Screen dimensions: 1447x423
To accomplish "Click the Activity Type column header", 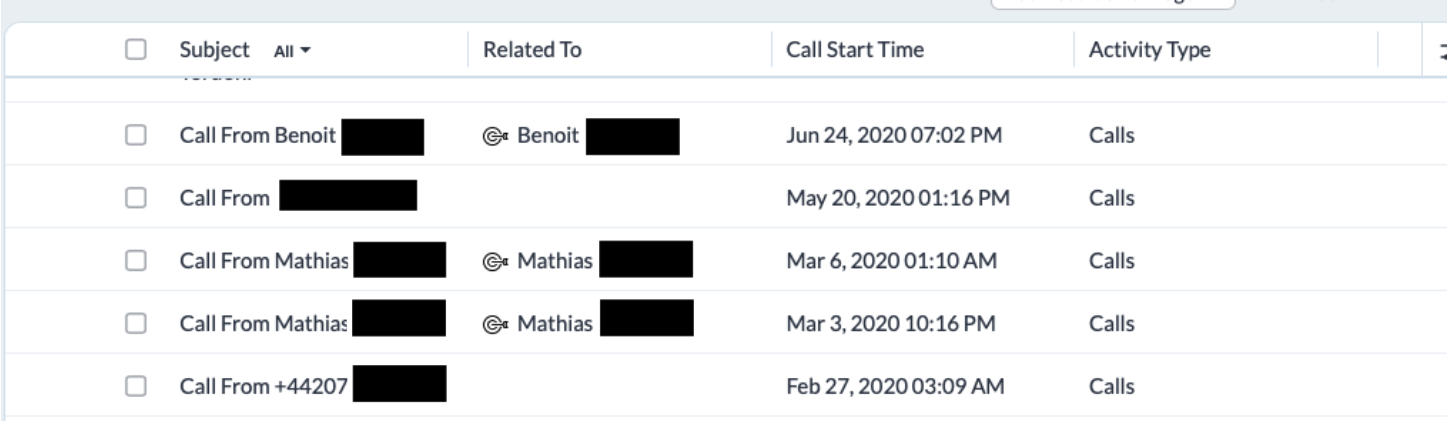I will point(1151,49).
